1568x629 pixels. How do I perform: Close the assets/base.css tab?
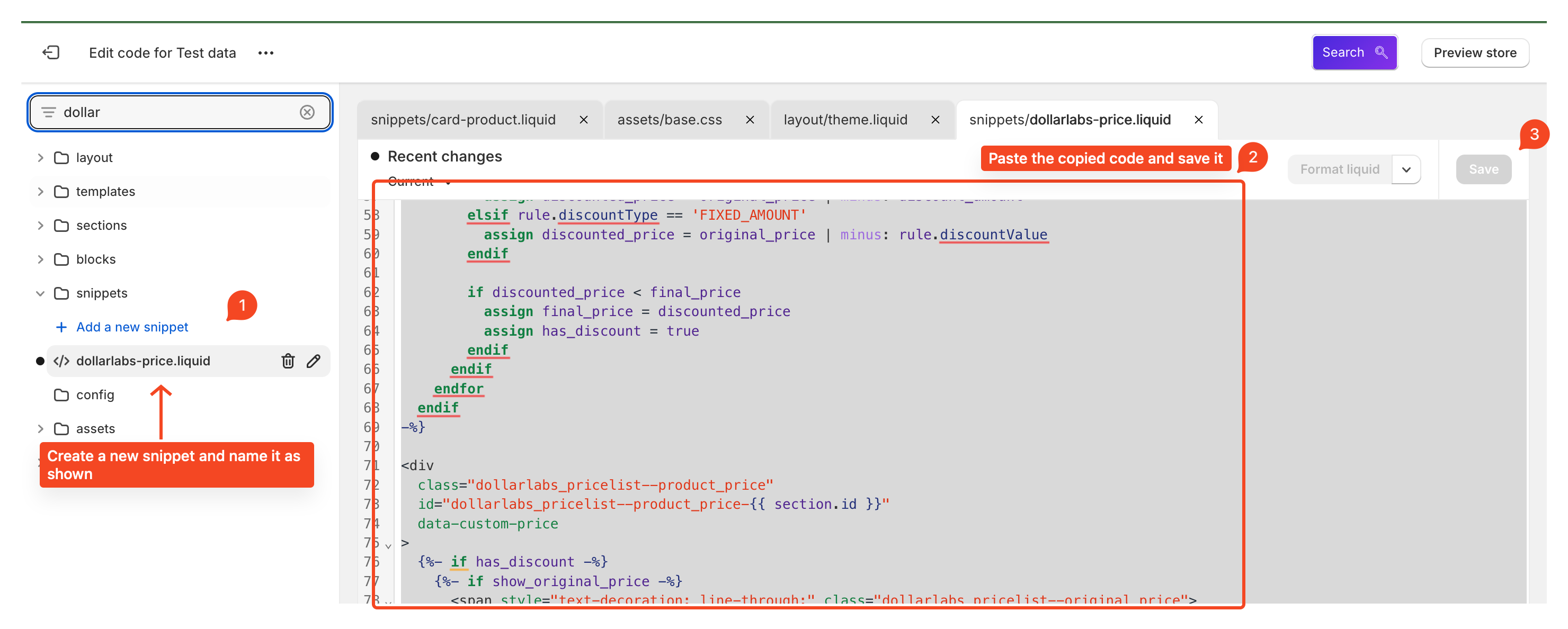(x=750, y=120)
